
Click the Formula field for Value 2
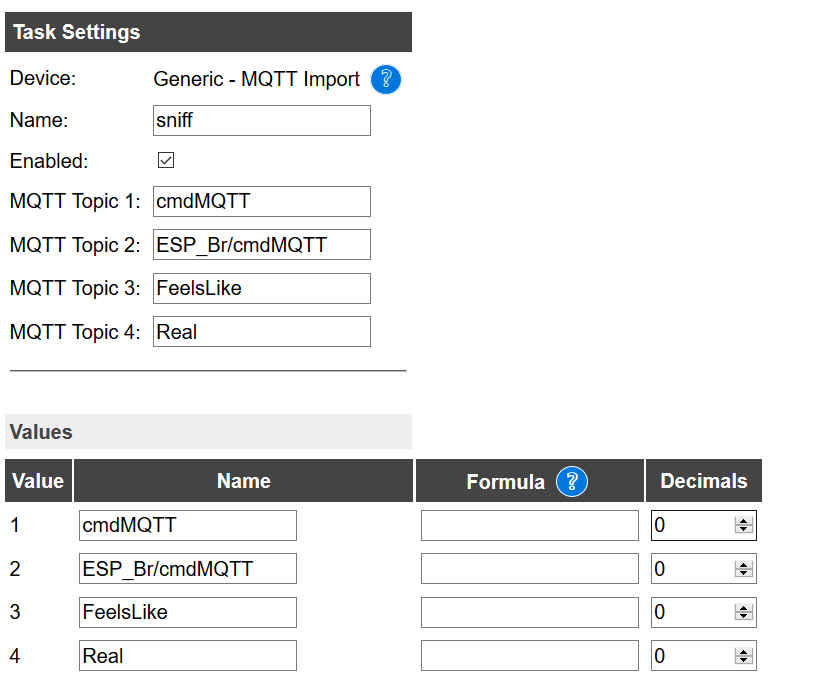click(x=529, y=568)
